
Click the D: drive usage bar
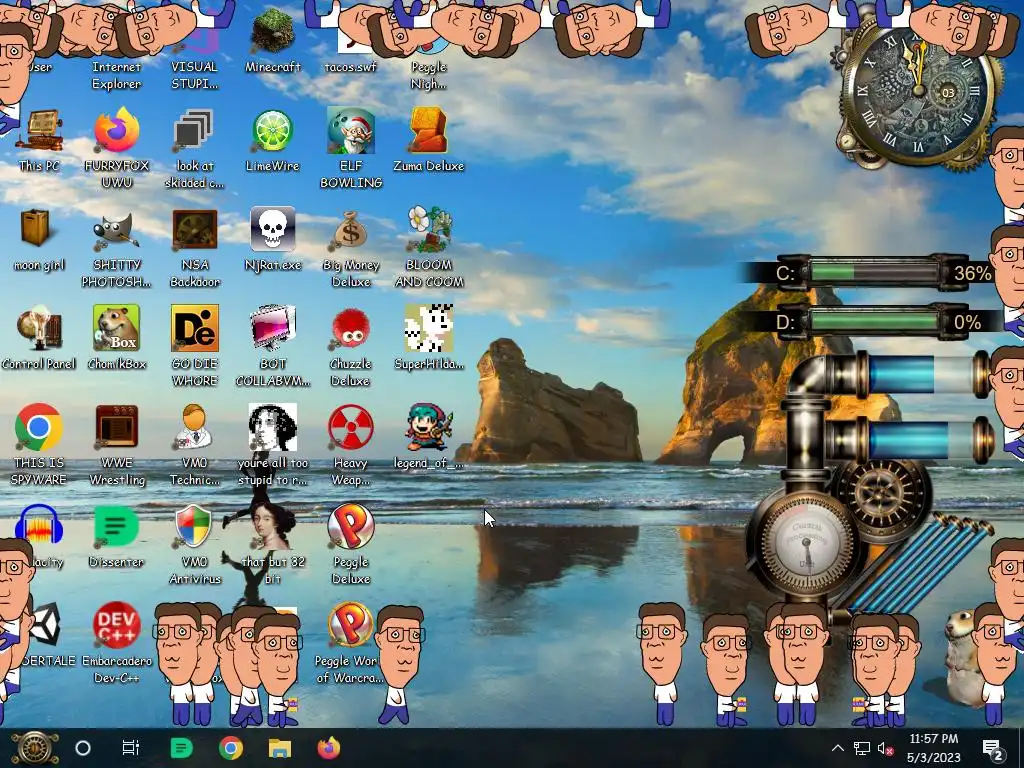pos(874,322)
